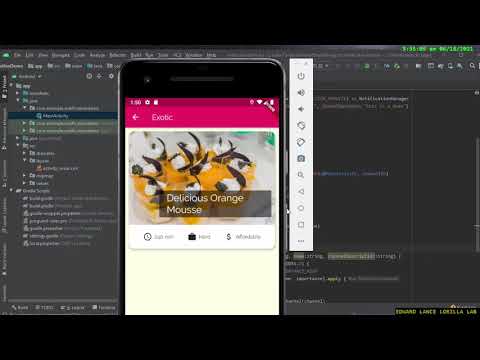Expand the manifests folder
Screen dimensions: 480x360
(18, 93)
